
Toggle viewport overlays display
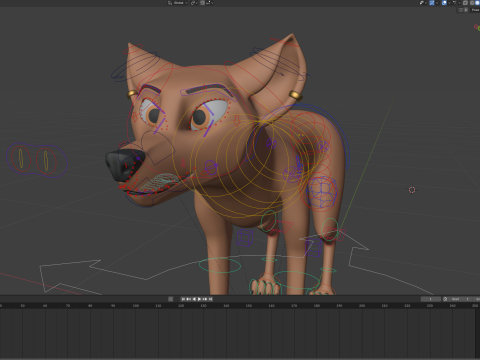coord(444,3)
